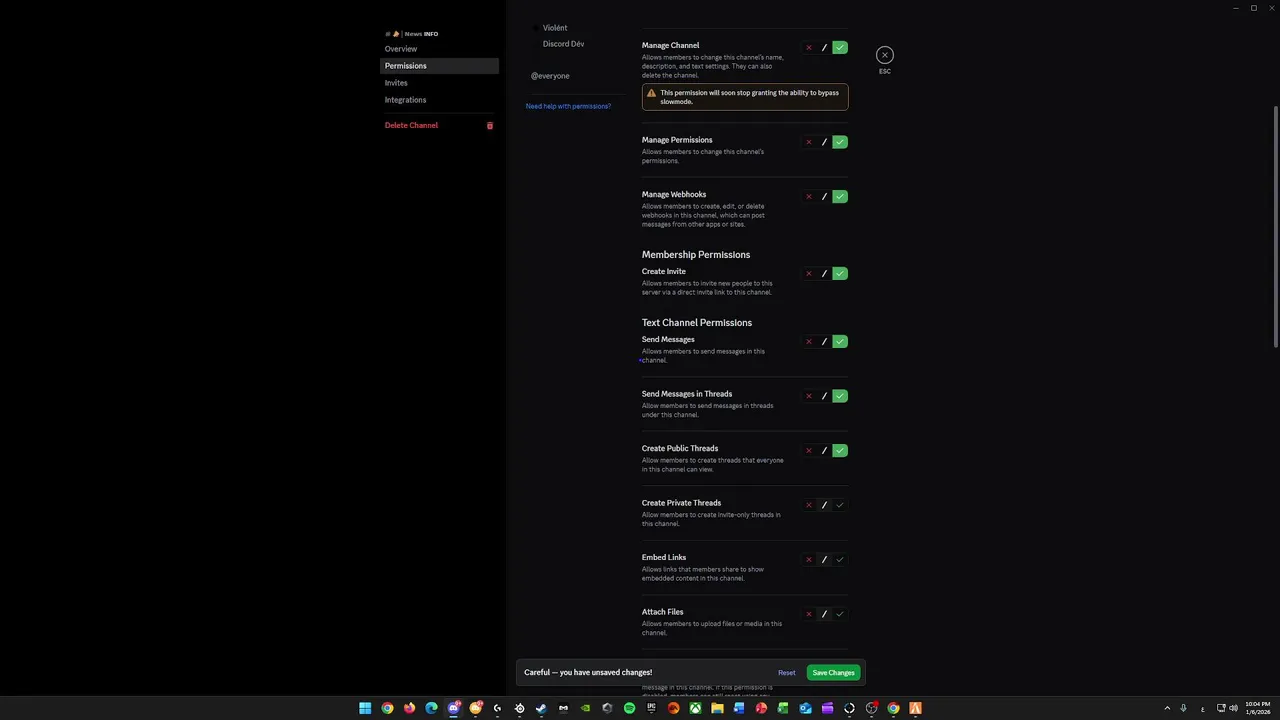Go to the Integrations tab
Viewport: 1280px width, 720px height.
(439, 100)
